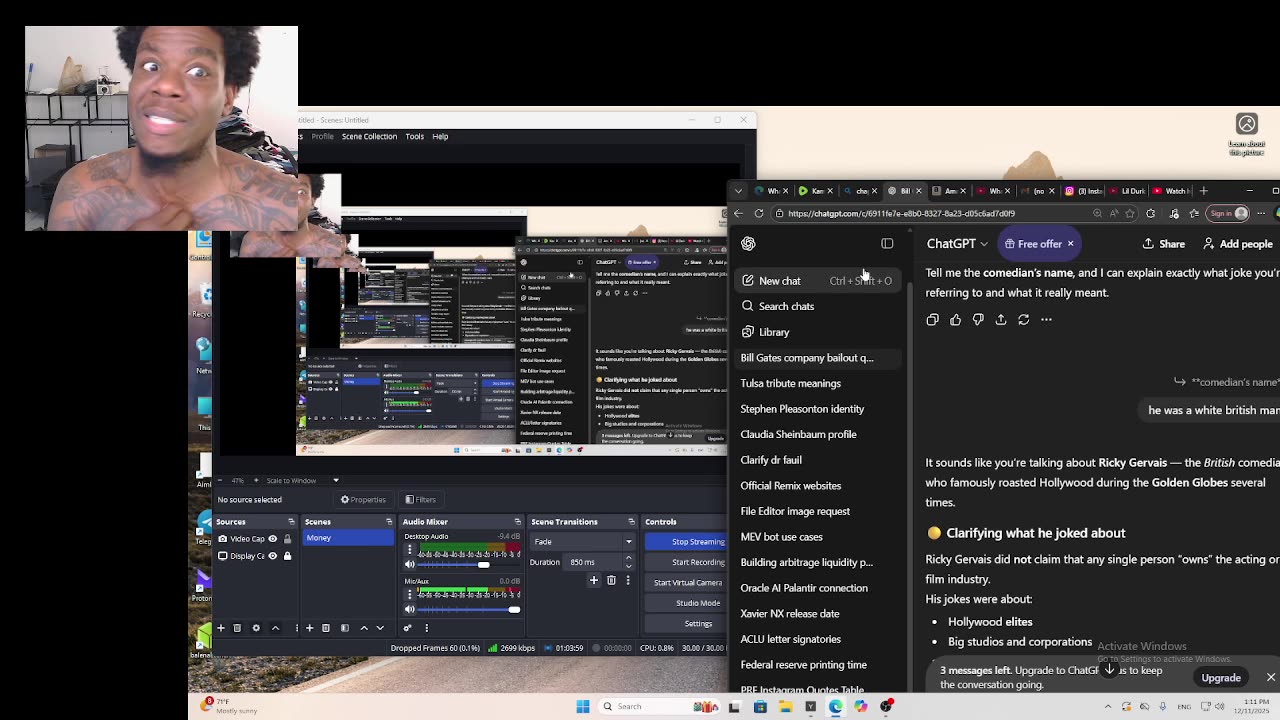Remove selected source trash icon in OBS

tap(237, 628)
